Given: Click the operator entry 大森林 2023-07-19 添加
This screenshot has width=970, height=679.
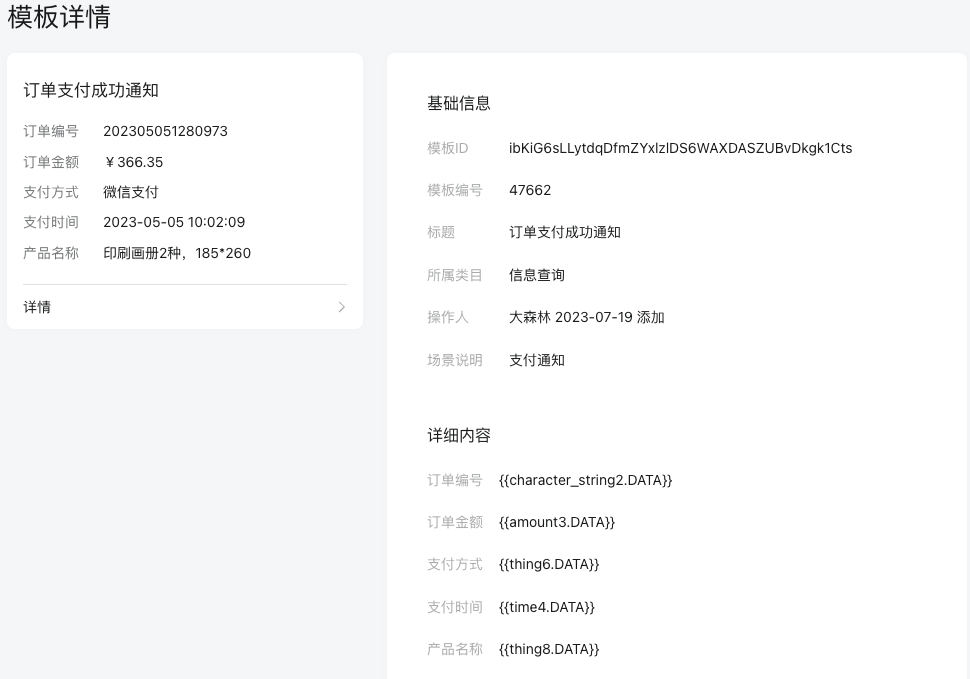Looking at the screenshot, I should [x=586, y=317].
